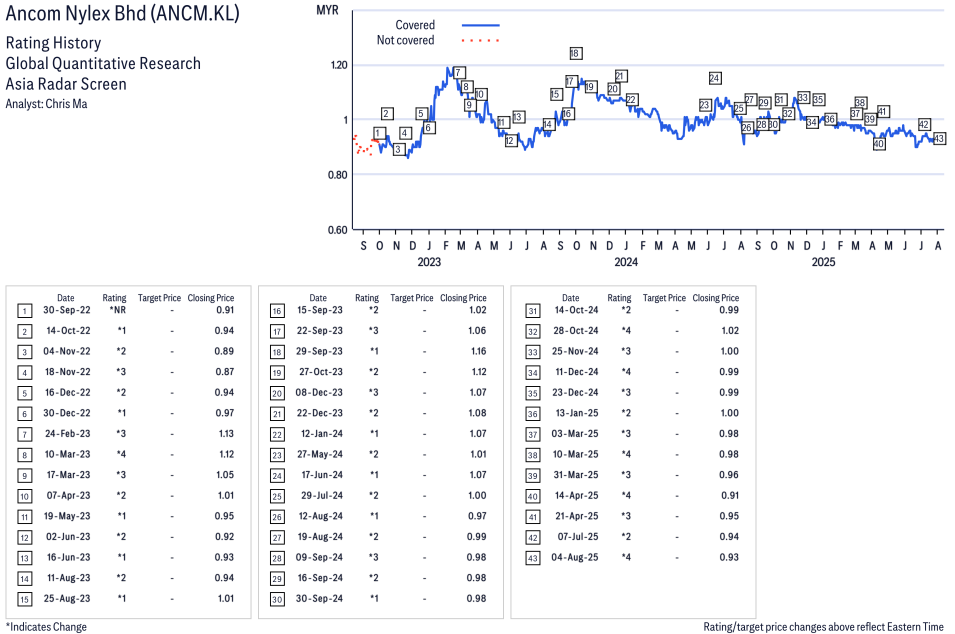This screenshot has width=955, height=634.
Task: Click chart marker 7 near the 2023 peak
Action: 459,72
